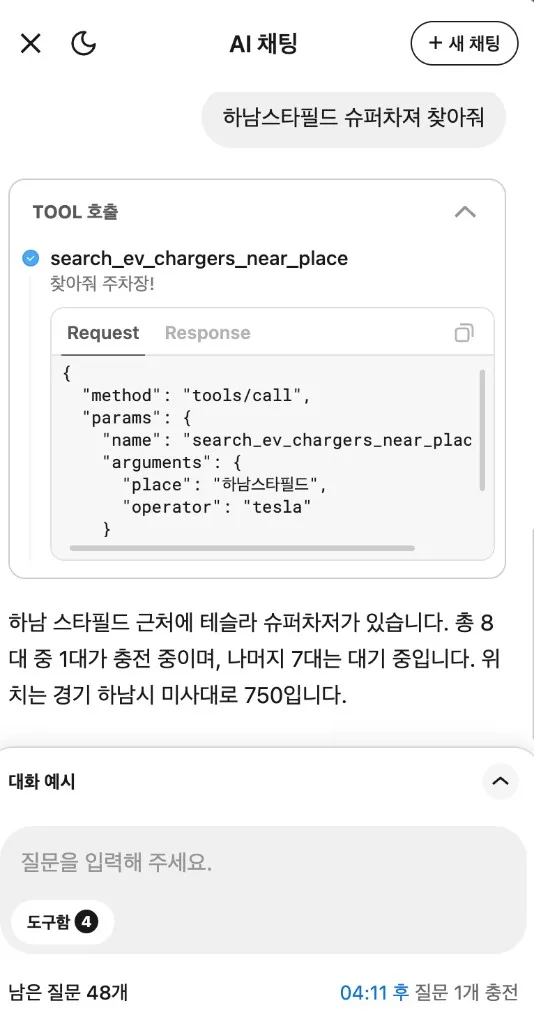Collapse the 대화 예시 section chevron
Screen dimensions: 534x1024
click(500, 781)
